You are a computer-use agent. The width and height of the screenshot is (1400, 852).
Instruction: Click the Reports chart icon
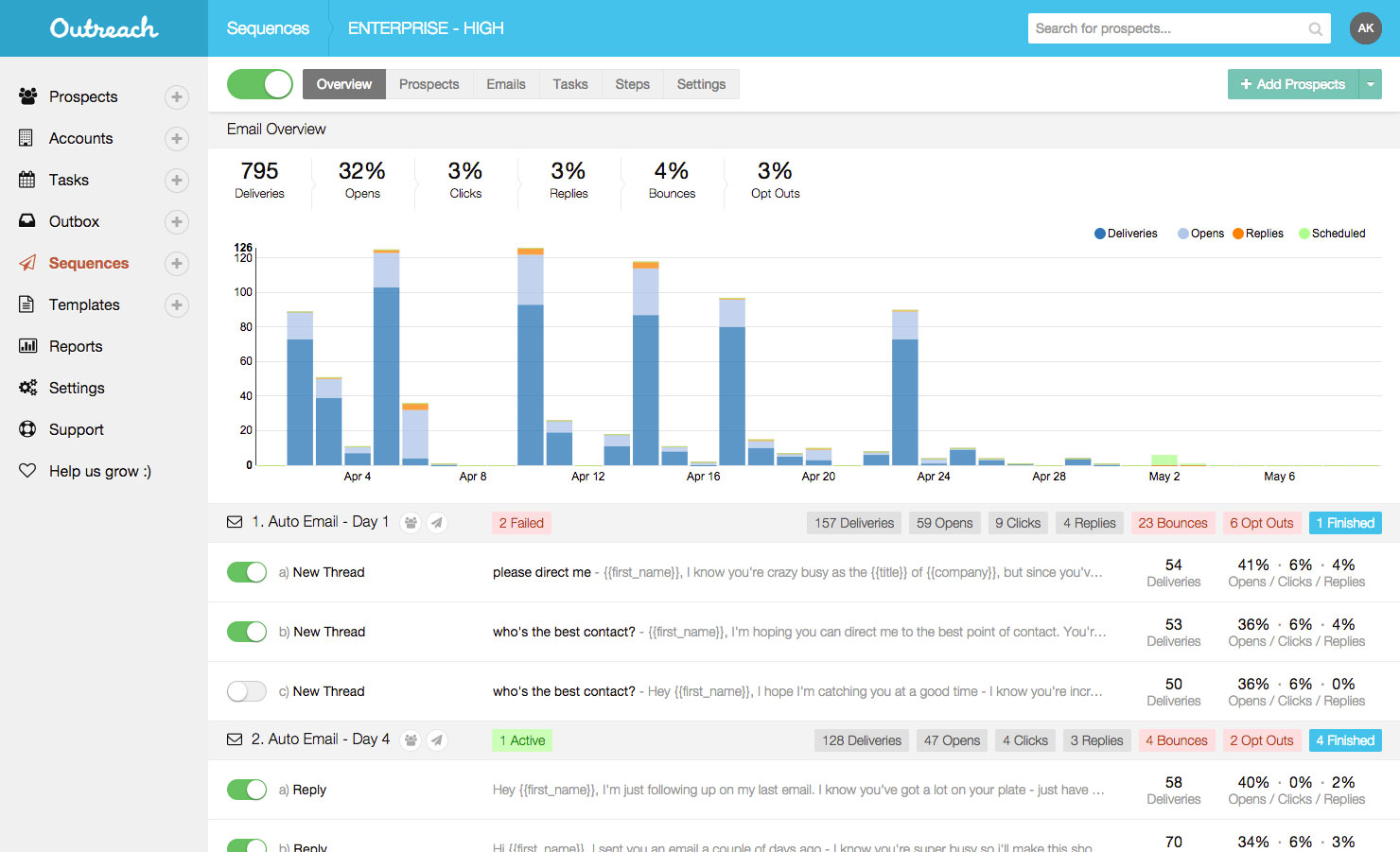tap(27, 346)
